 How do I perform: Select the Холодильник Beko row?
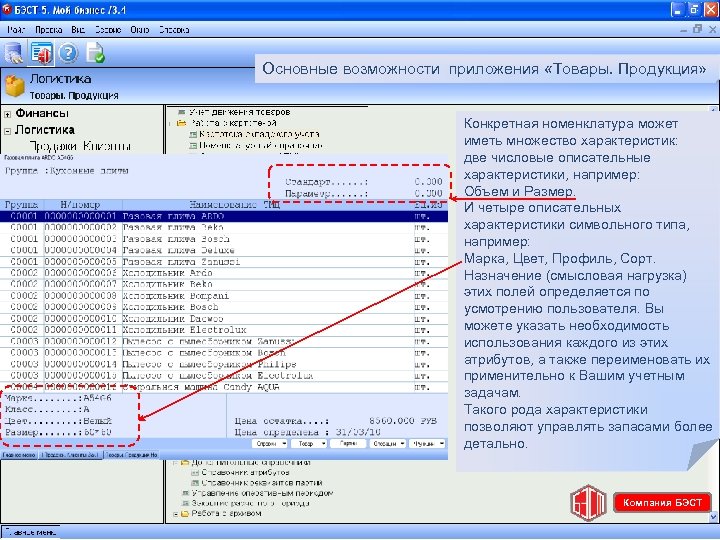click(x=224, y=285)
